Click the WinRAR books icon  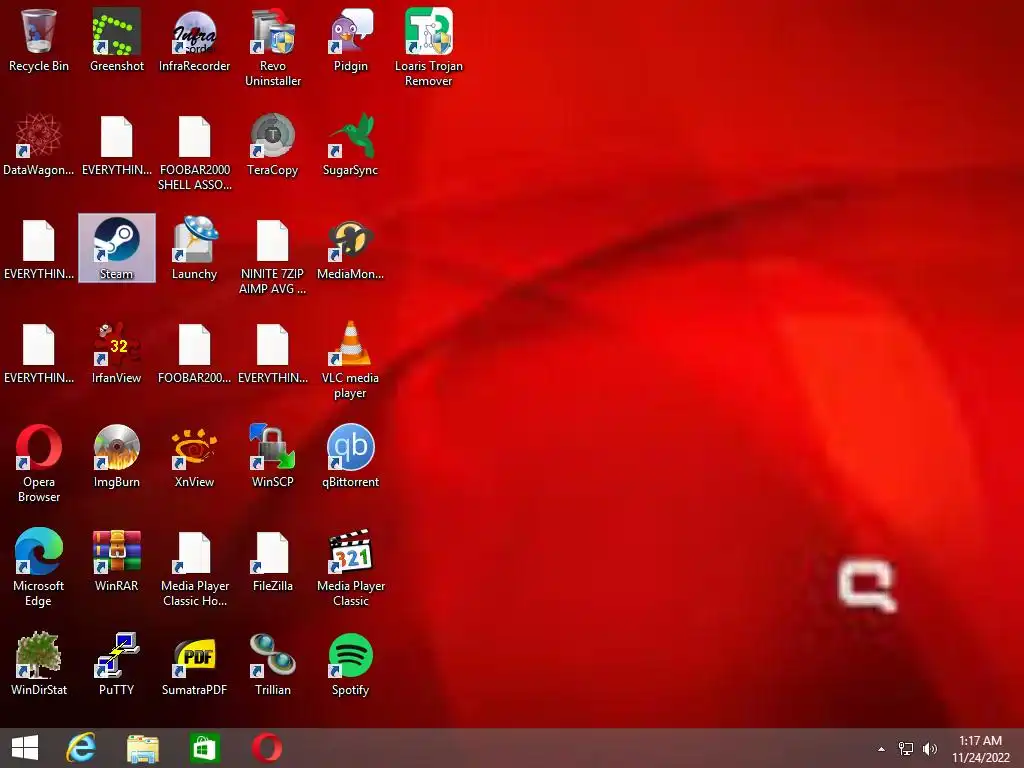click(x=116, y=560)
